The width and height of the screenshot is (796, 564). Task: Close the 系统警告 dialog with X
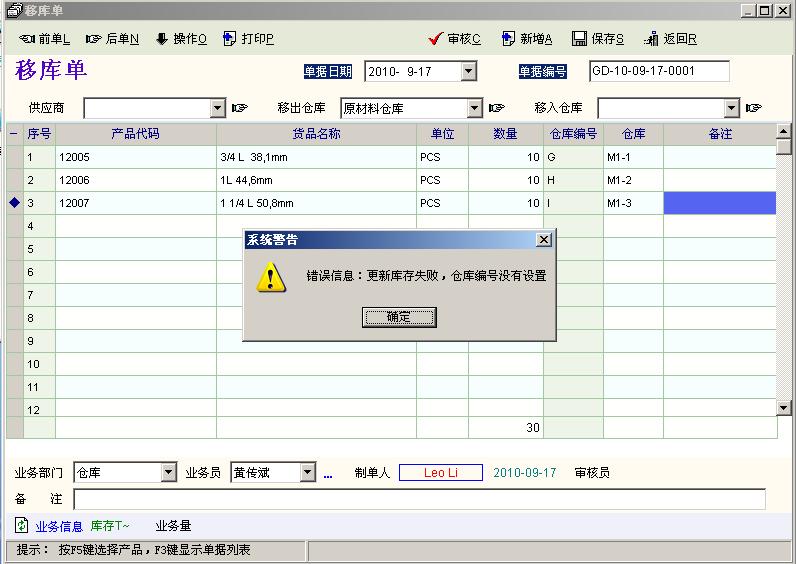tap(543, 240)
